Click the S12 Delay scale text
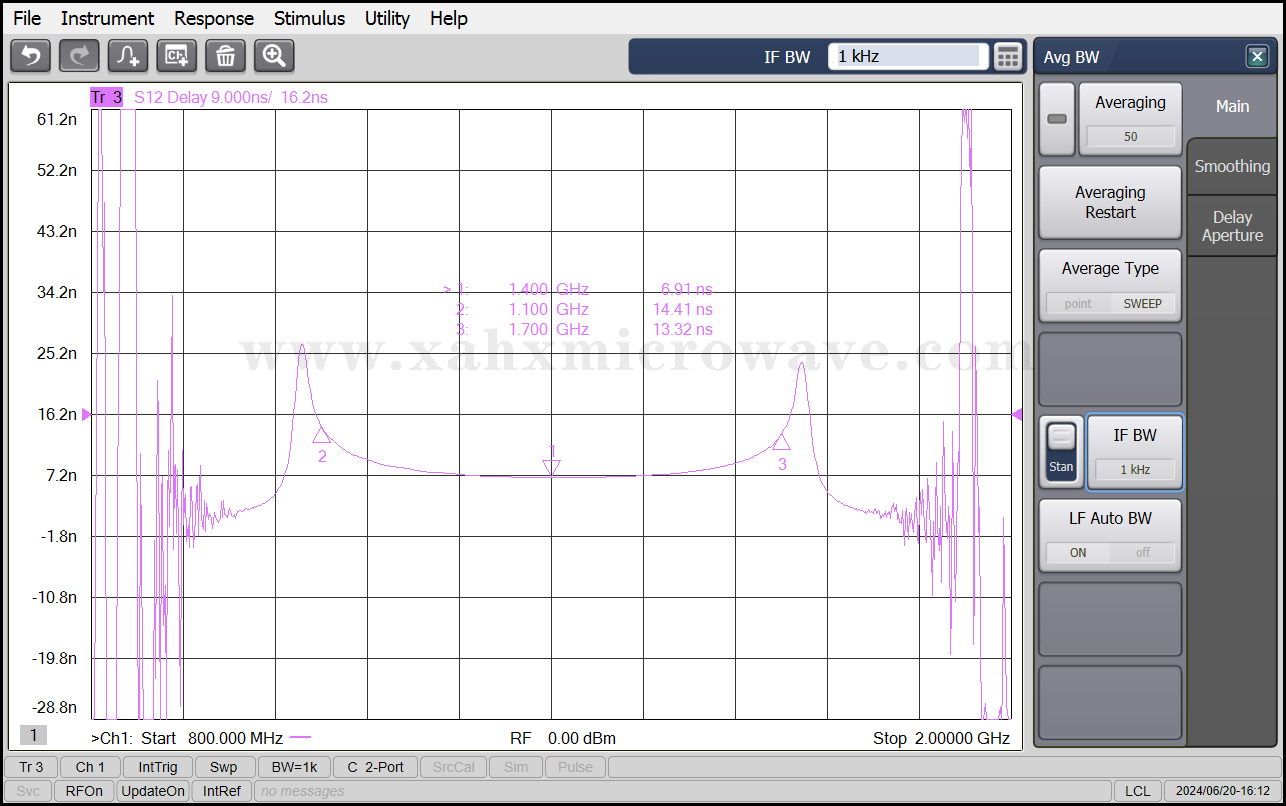The width and height of the screenshot is (1286, 806). (x=231, y=97)
